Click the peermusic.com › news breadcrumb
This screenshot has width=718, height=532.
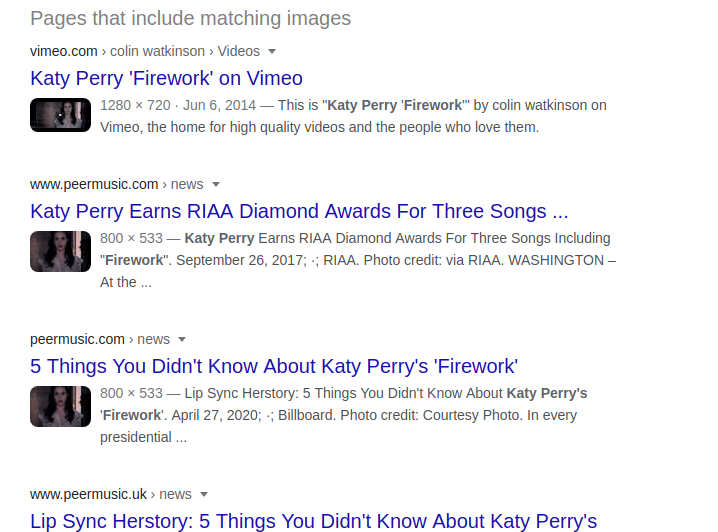100,339
